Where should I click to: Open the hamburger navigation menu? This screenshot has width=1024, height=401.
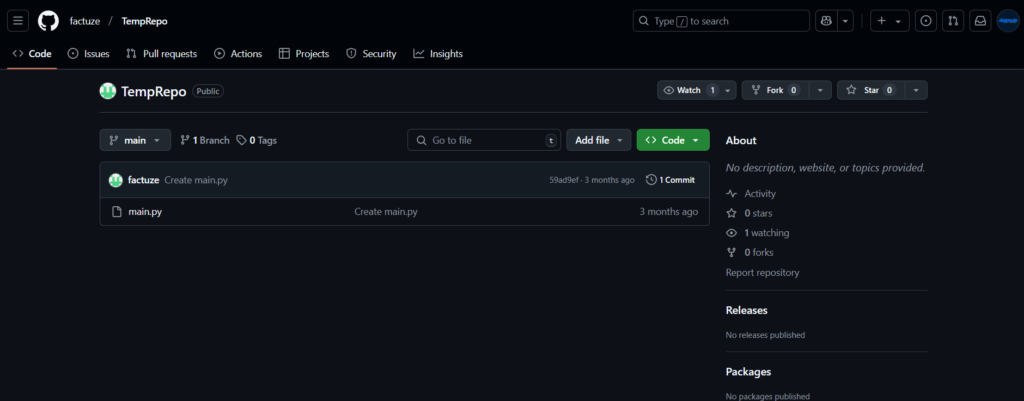pyautogui.click(x=19, y=21)
